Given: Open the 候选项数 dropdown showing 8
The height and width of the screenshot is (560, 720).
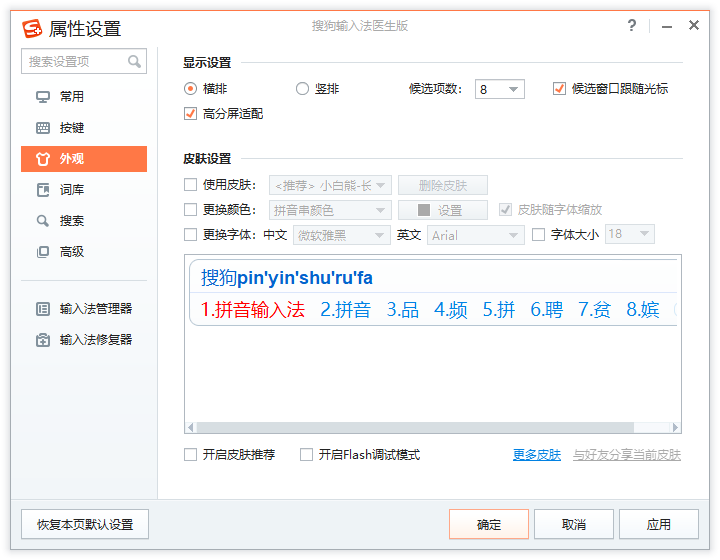Looking at the screenshot, I should pyautogui.click(x=499, y=89).
